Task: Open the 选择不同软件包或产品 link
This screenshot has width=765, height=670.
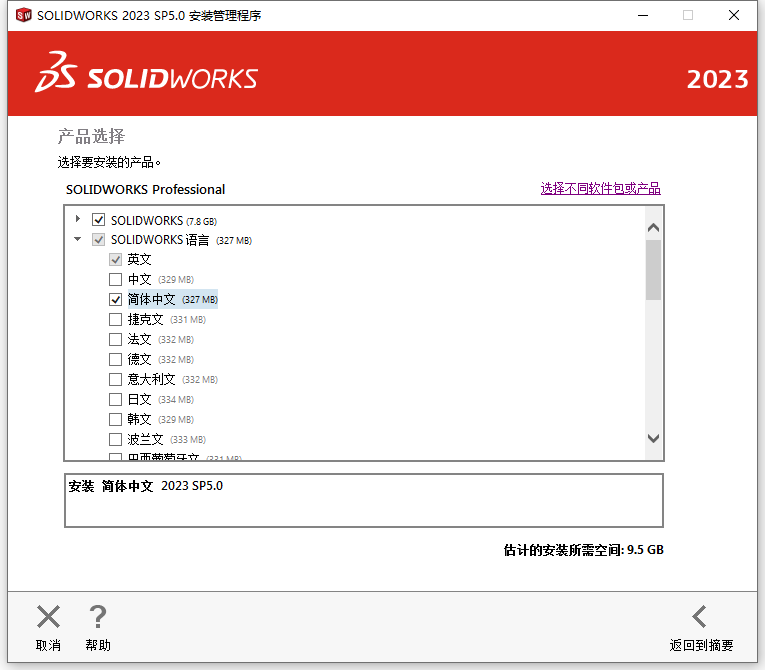Action: point(601,188)
